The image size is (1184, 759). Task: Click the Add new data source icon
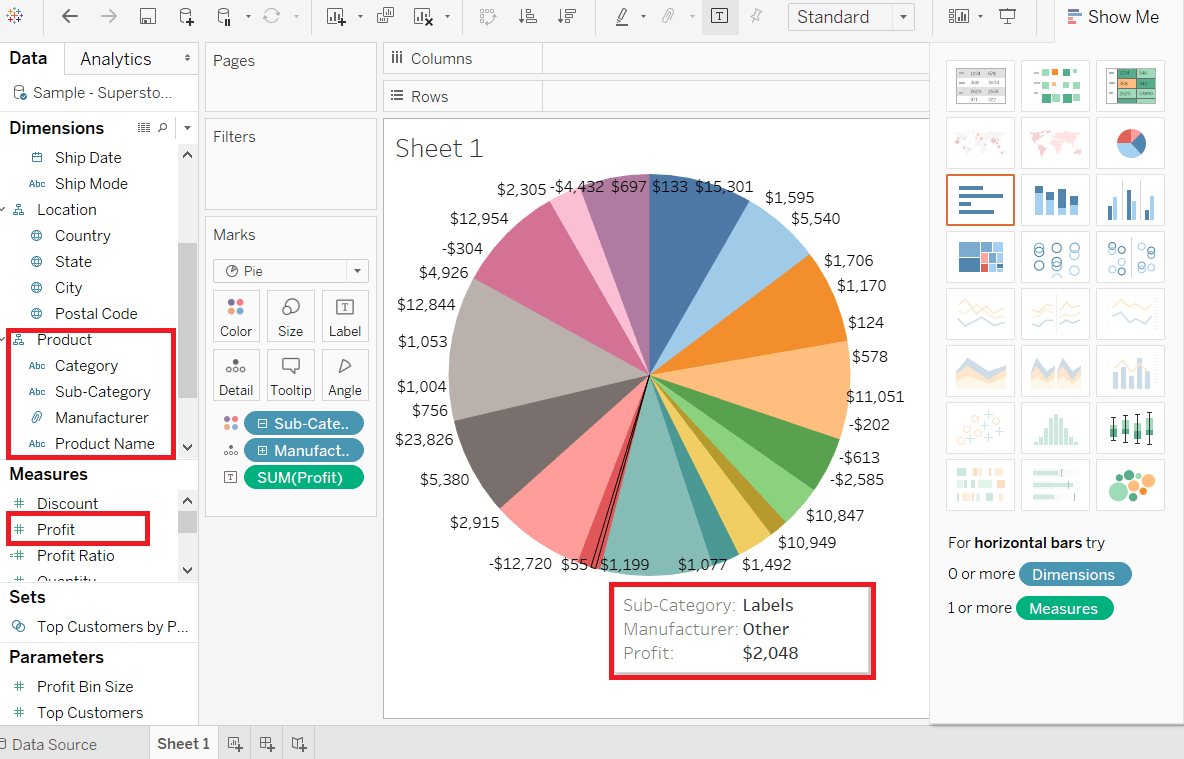tap(186, 17)
